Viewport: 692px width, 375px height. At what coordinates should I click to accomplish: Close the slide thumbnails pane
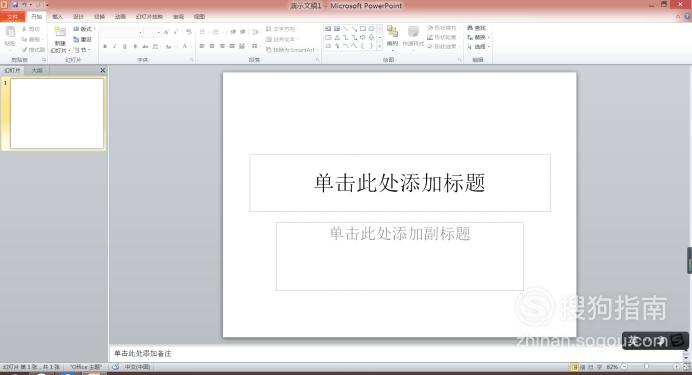102,70
